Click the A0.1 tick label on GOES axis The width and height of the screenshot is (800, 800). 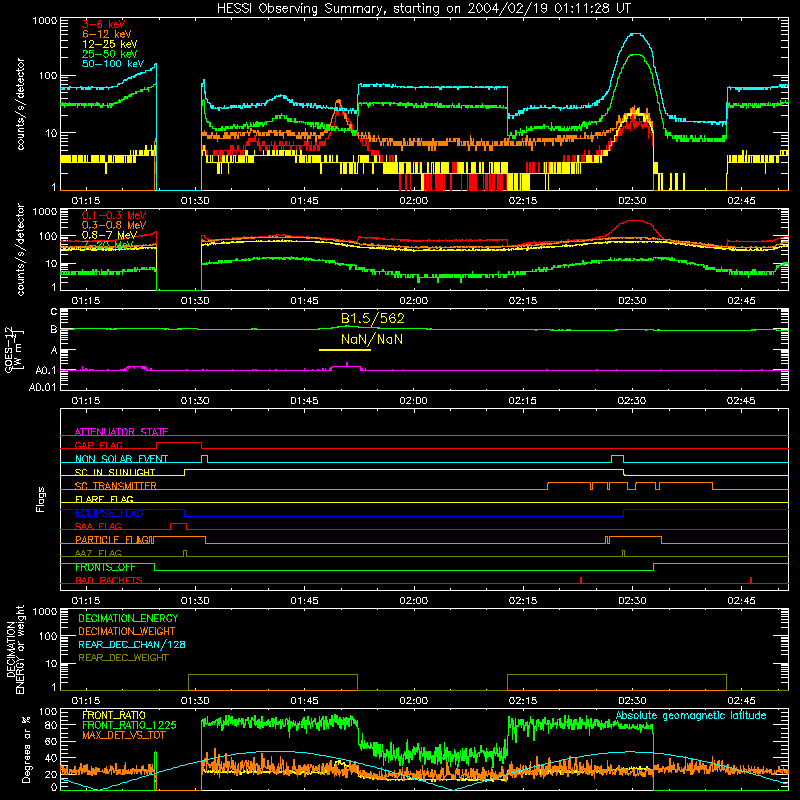click(x=46, y=370)
